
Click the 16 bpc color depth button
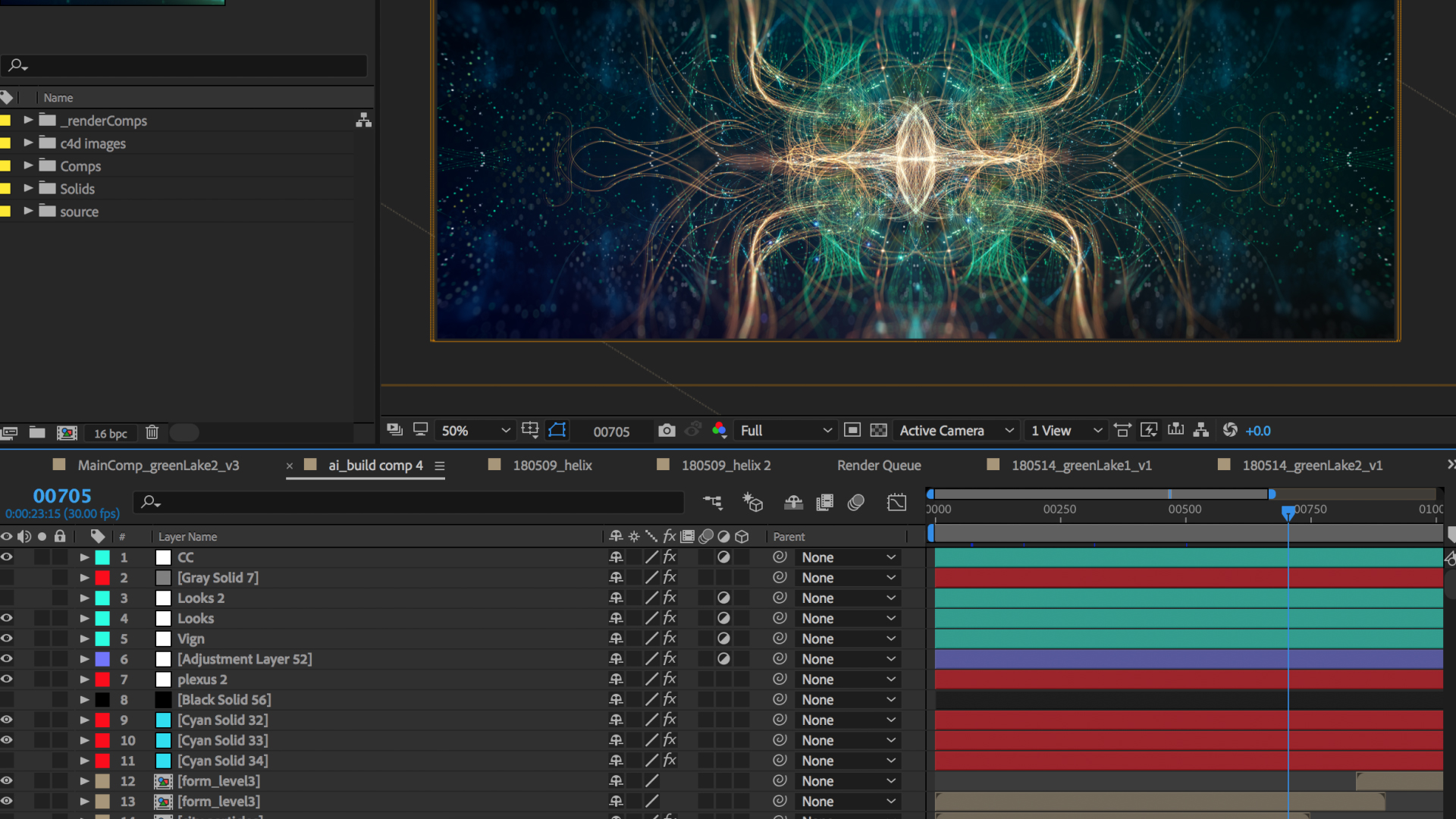[111, 434]
